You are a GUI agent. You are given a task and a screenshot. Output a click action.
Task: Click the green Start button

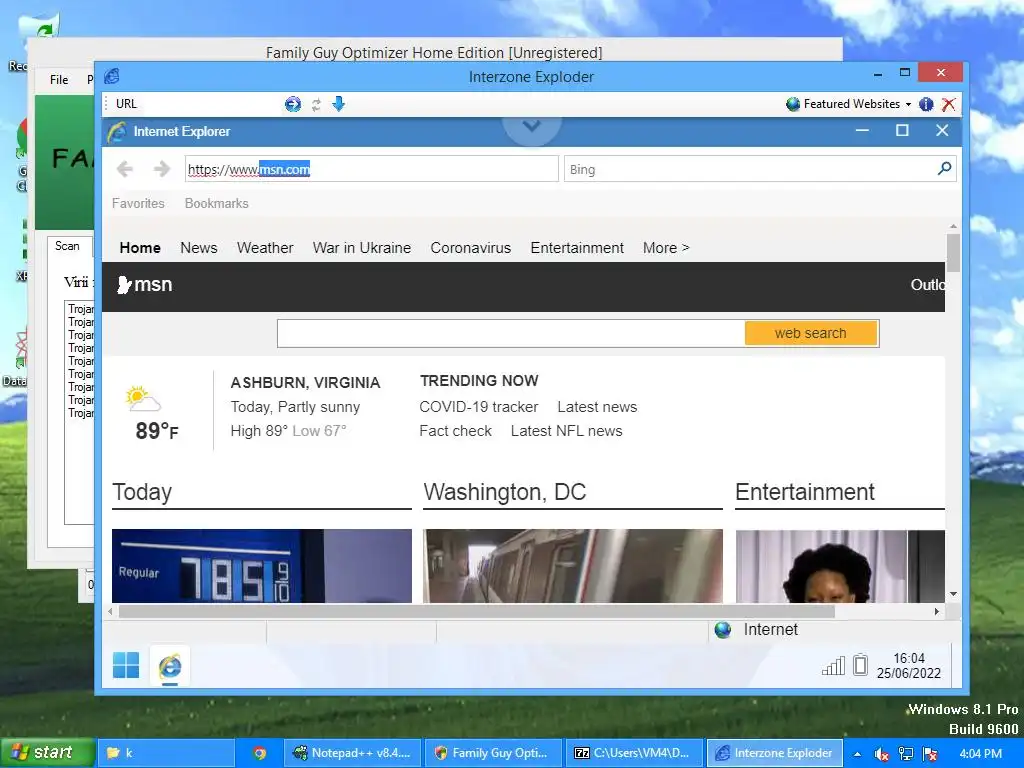[47, 752]
